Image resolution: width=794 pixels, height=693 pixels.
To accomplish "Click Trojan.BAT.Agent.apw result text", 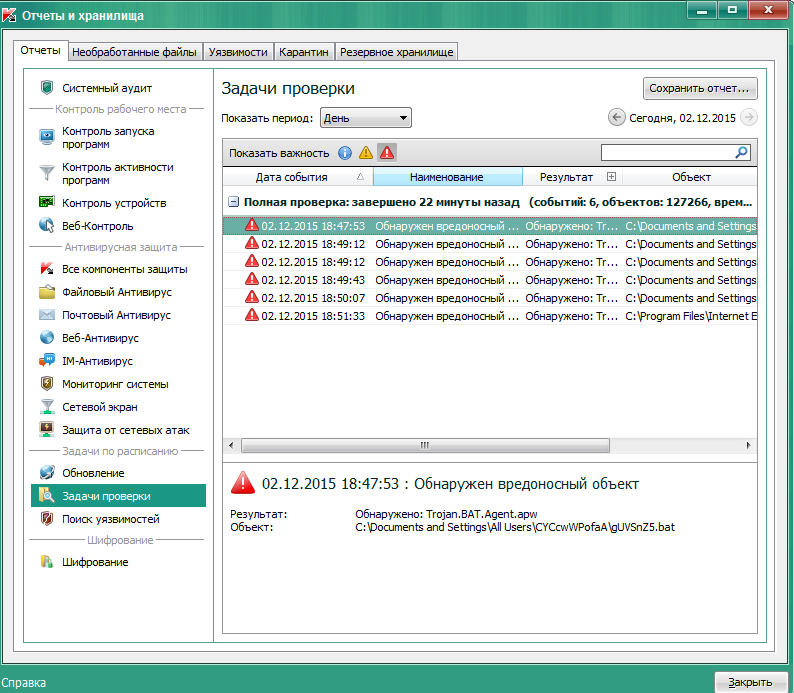I will pyautogui.click(x=482, y=514).
